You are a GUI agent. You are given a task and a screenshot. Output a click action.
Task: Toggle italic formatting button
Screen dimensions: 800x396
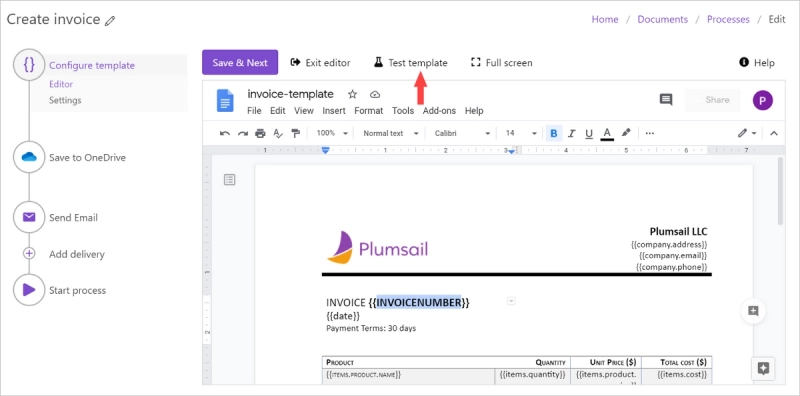pyautogui.click(x=571, y=133)
